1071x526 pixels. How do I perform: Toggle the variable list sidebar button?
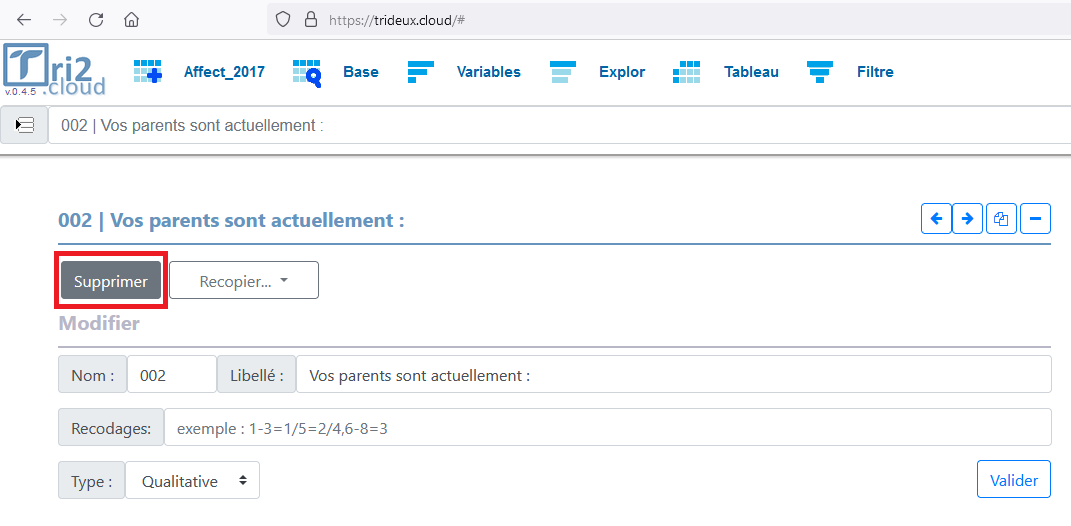click(25, 125)
